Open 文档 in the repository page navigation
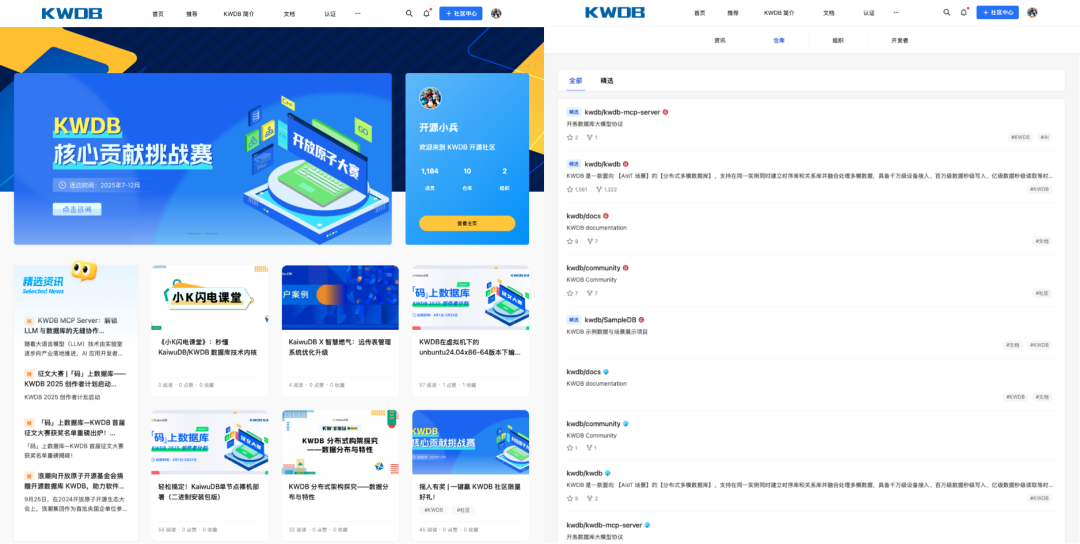The image size is (1080, 544). tap(829, 12)
